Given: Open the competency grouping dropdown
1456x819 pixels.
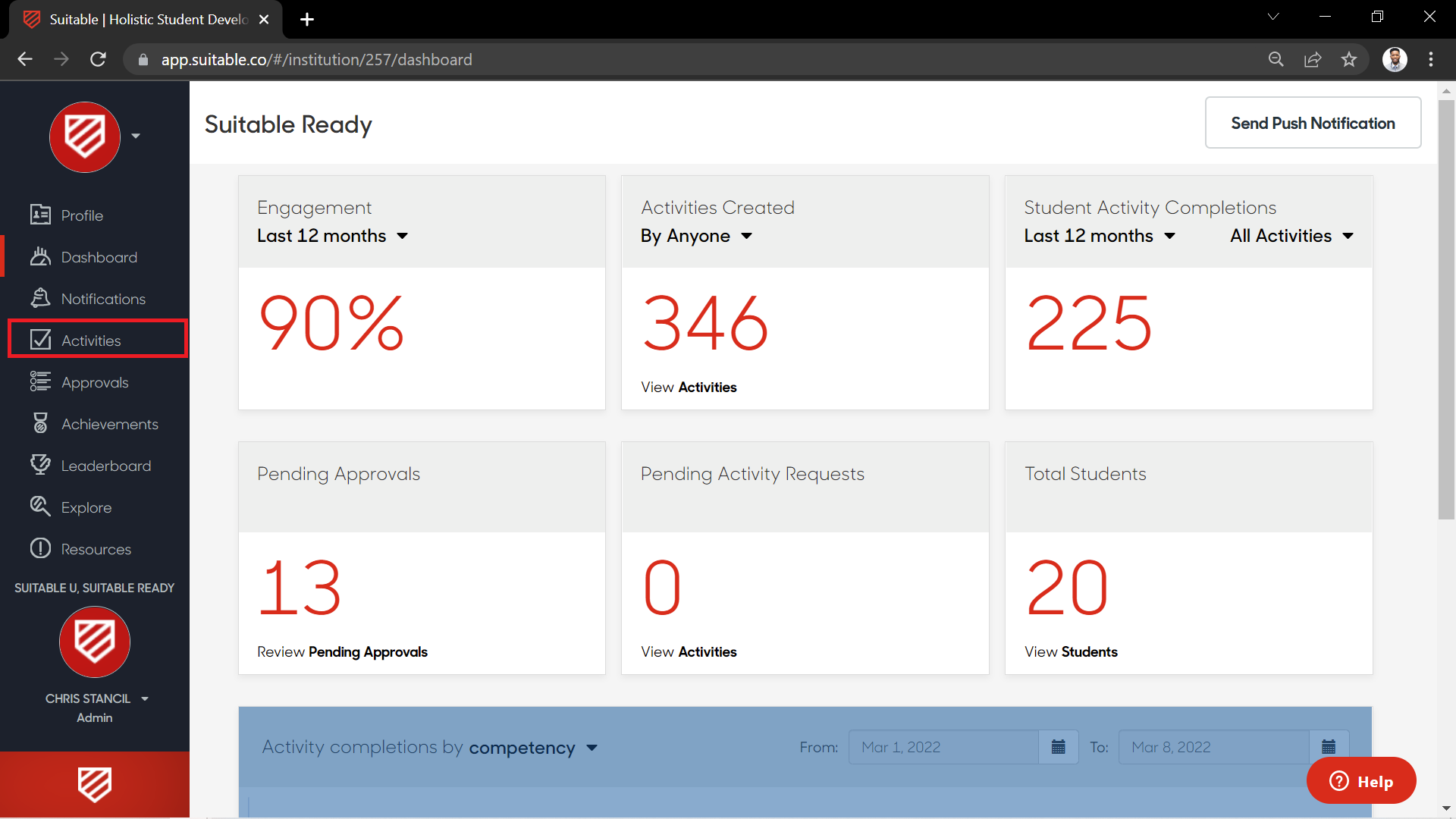Looking at the screenshot, I should (533, 748).
